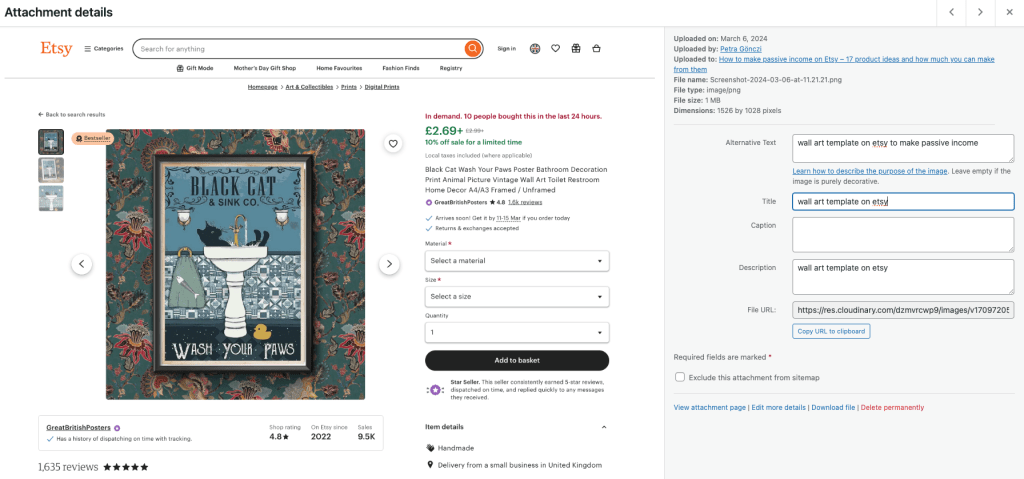Click the UK flag region icon

(535, 48)
